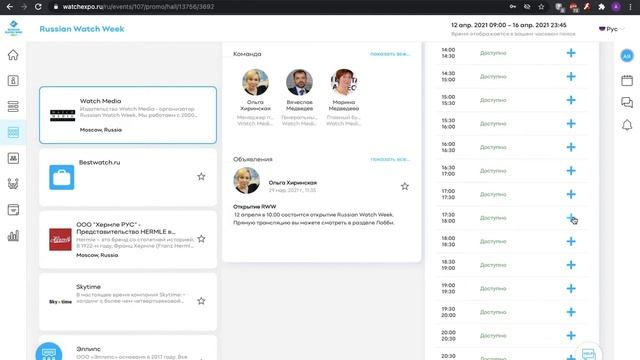Open the help chat bubble widget
Screen dimensions: 640x360
588,354
